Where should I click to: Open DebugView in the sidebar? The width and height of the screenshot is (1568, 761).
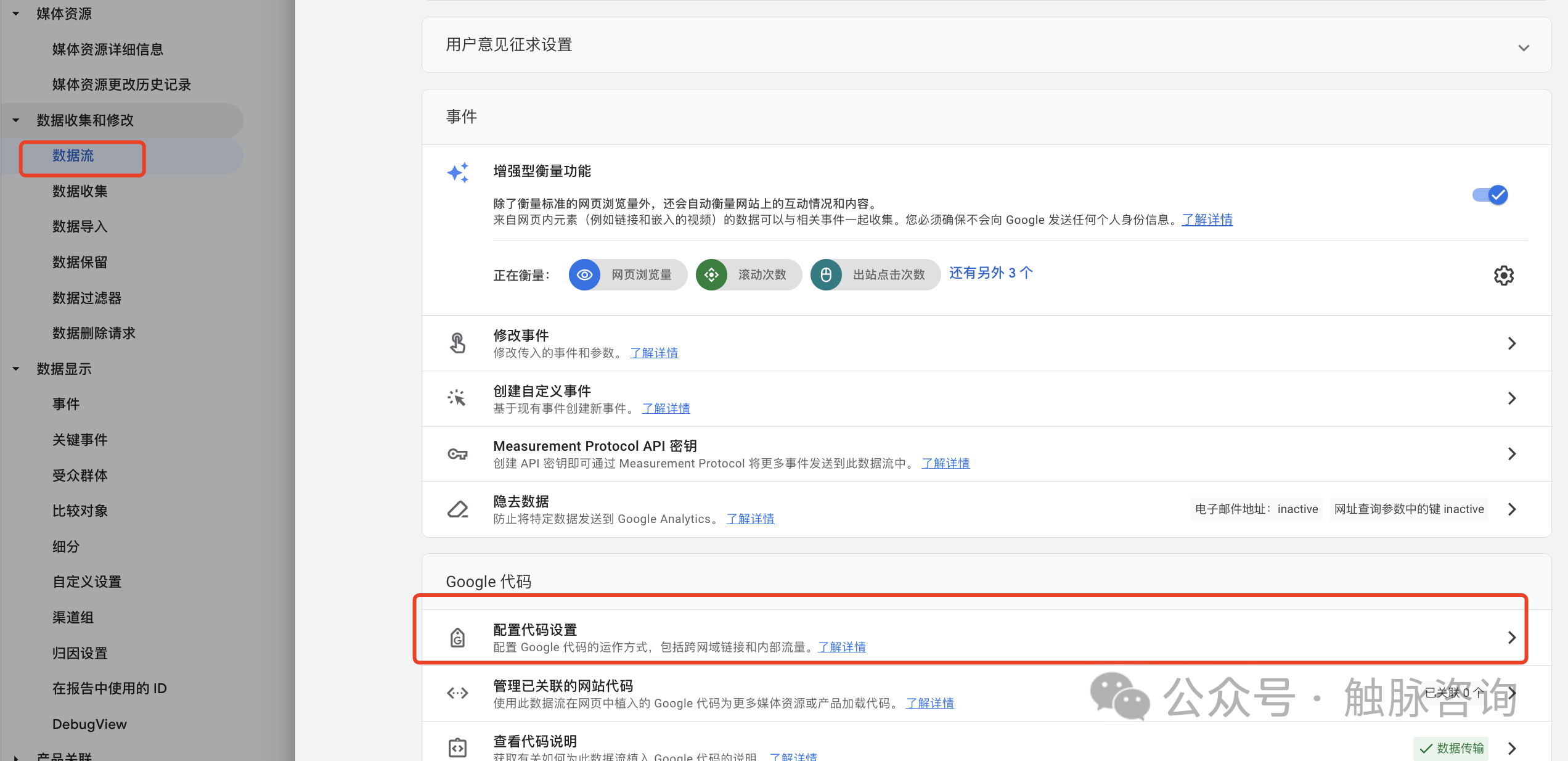[x=89, y=724]
